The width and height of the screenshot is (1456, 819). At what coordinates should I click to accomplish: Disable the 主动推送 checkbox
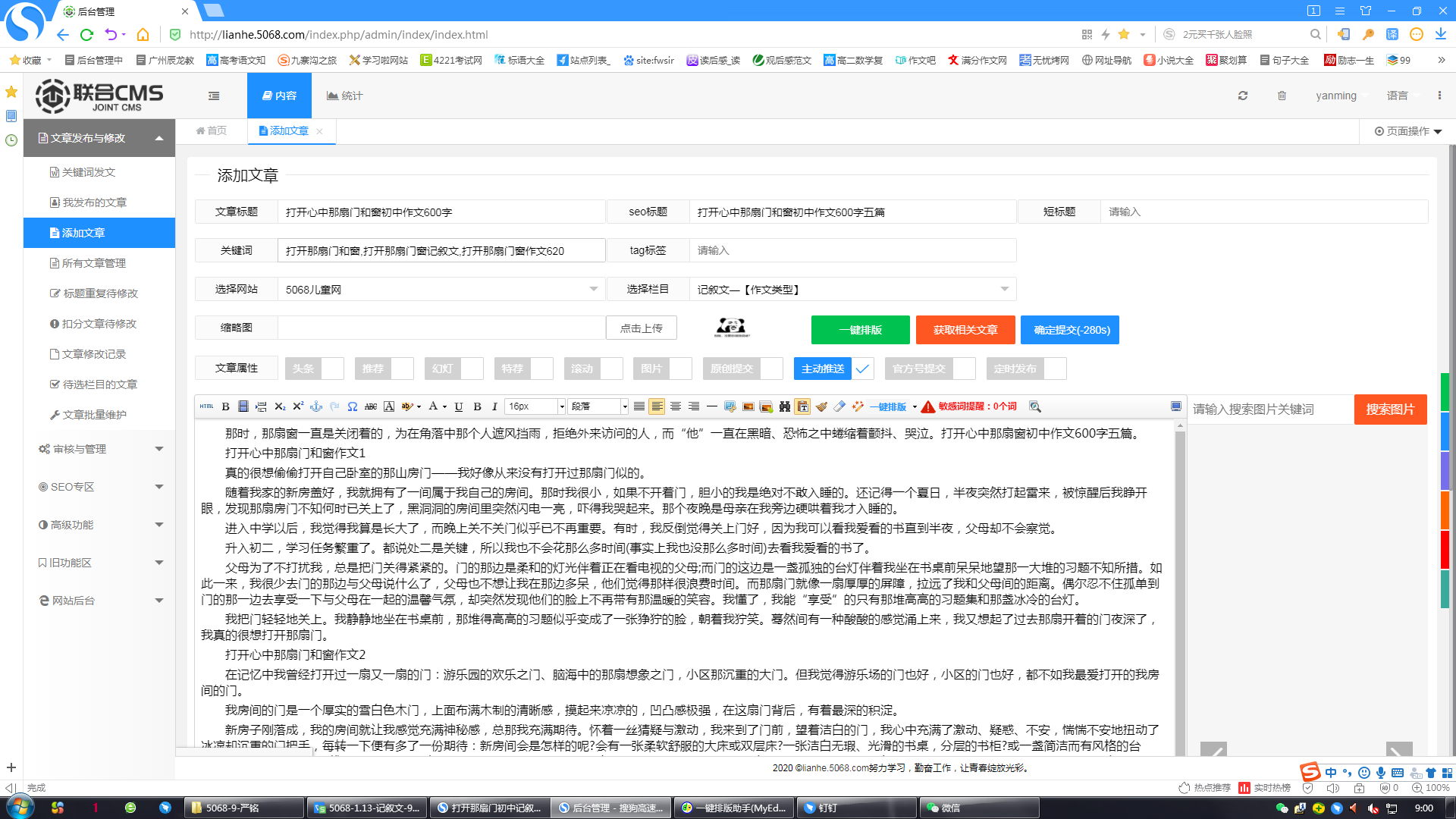(861, 369)
